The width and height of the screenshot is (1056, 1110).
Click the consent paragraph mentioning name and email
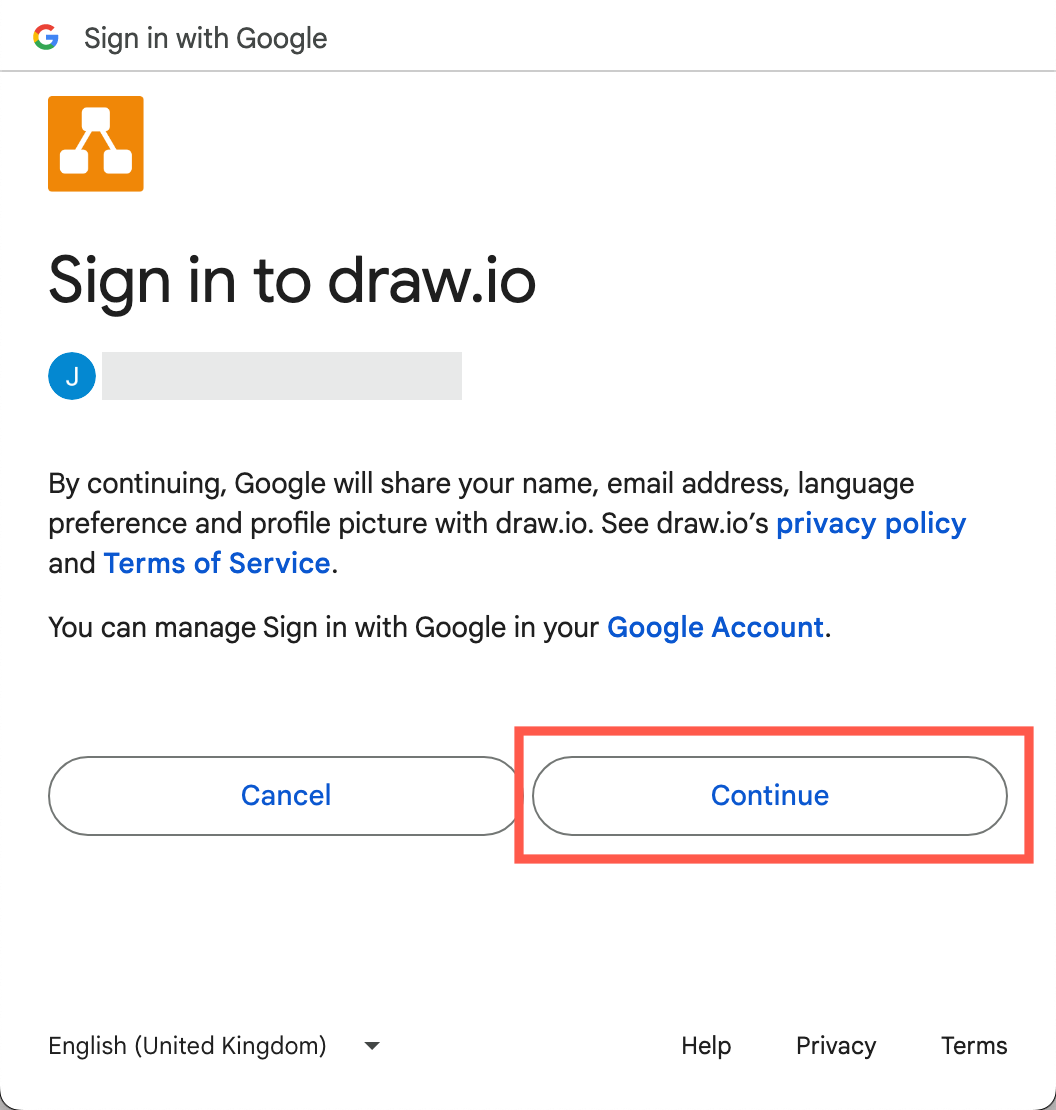480,522
